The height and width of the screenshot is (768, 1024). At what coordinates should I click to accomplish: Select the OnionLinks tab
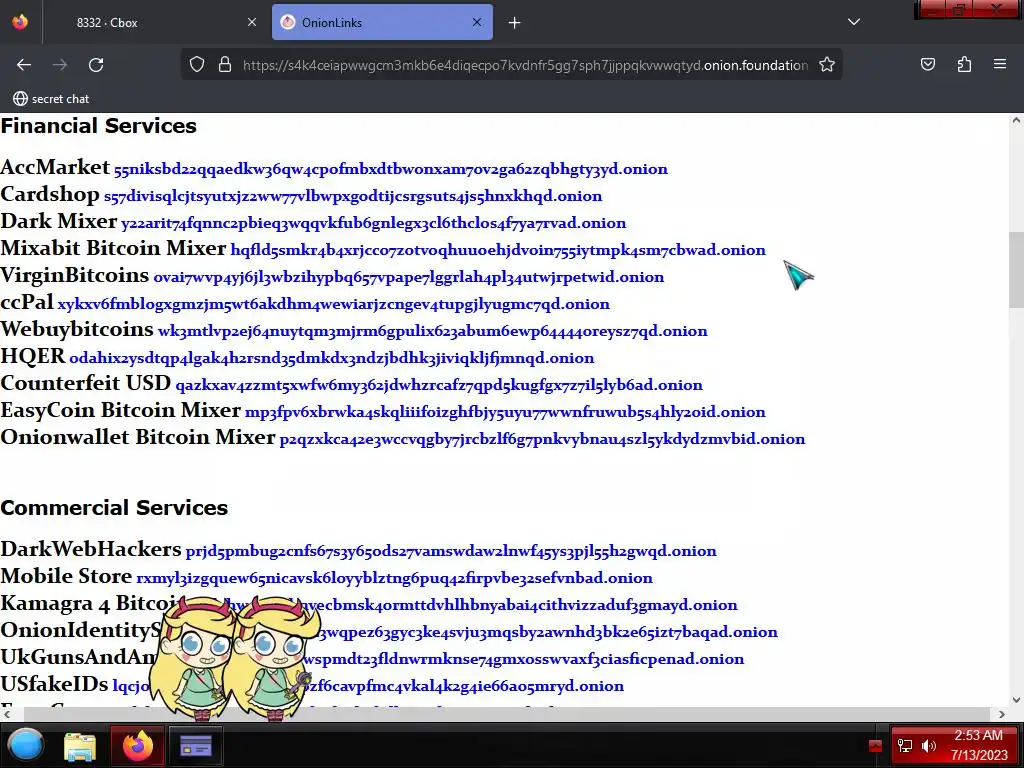click(x=382, y=22)
